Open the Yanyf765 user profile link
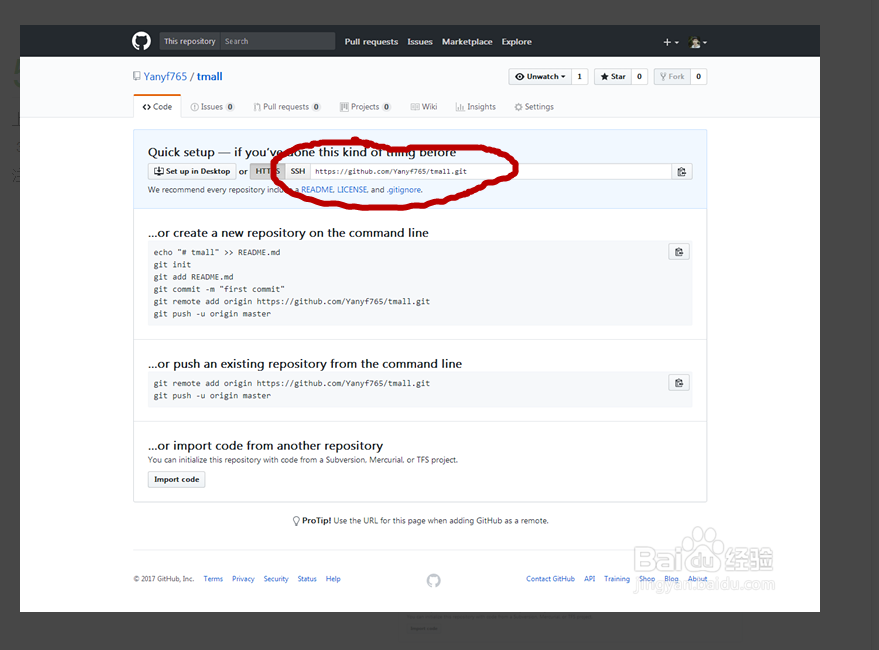Viewport: 879px width, 650px height. click(x=165, y=76)
